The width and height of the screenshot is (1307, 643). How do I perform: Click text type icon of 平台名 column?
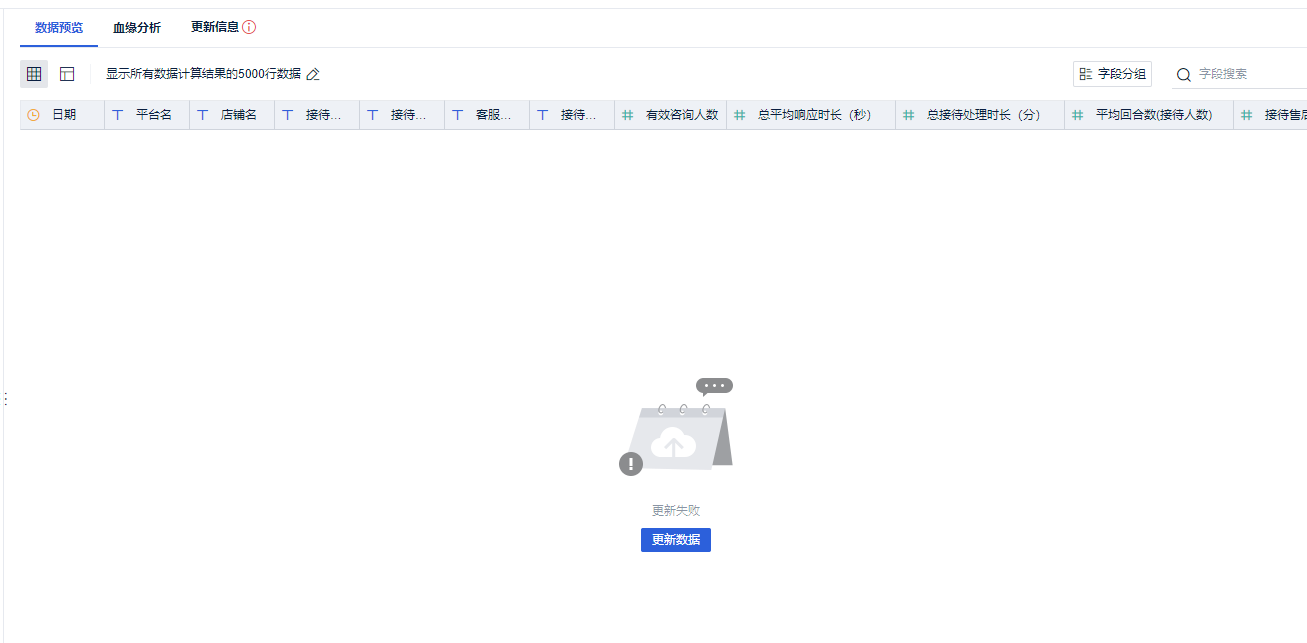pyautogui.click(x=118, y=115)
